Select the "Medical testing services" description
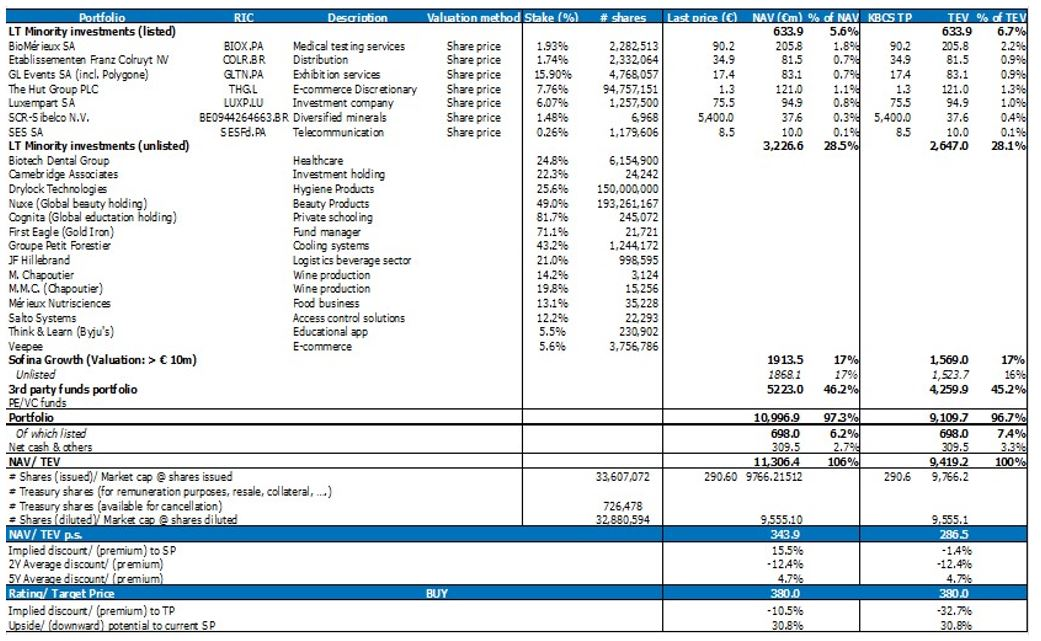 pos(349,46)
